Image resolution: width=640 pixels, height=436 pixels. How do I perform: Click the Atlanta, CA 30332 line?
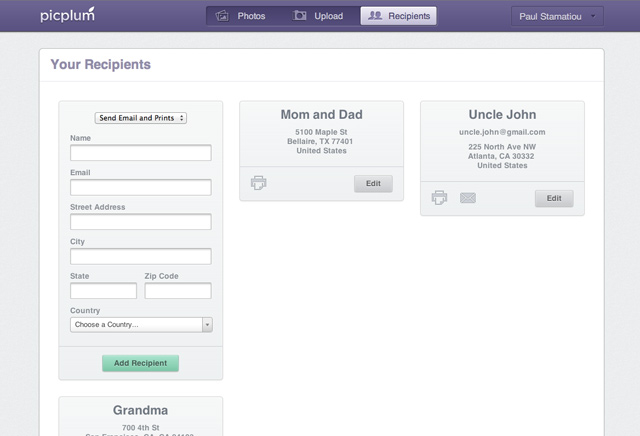(501, 156)
